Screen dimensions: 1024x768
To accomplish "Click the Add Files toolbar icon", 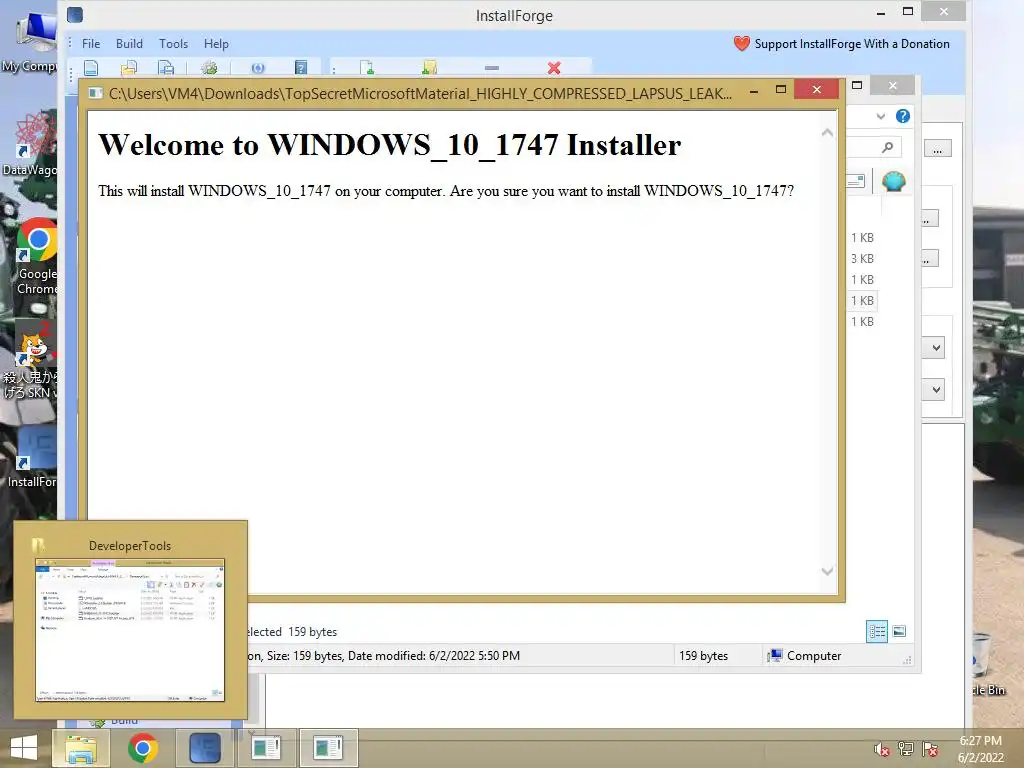I will pyautogui.click(x=367, y=68).
